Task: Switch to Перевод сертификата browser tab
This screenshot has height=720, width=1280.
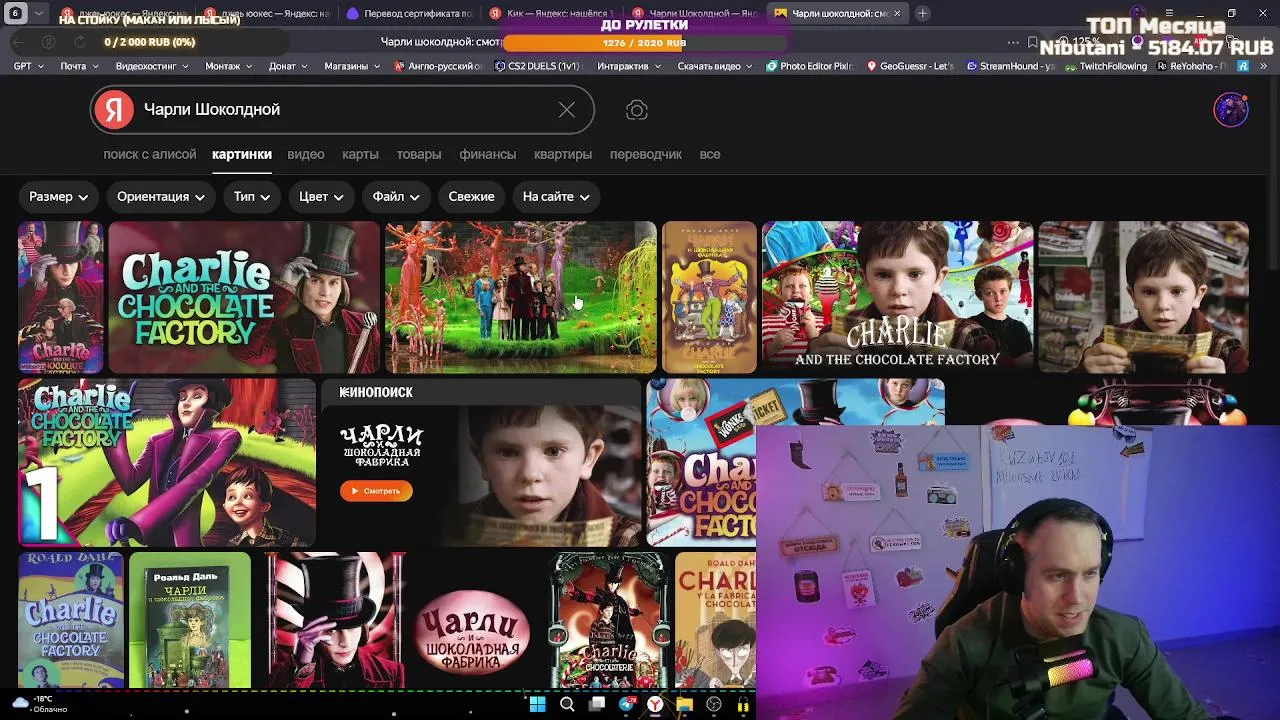Action: coord(408,13)
